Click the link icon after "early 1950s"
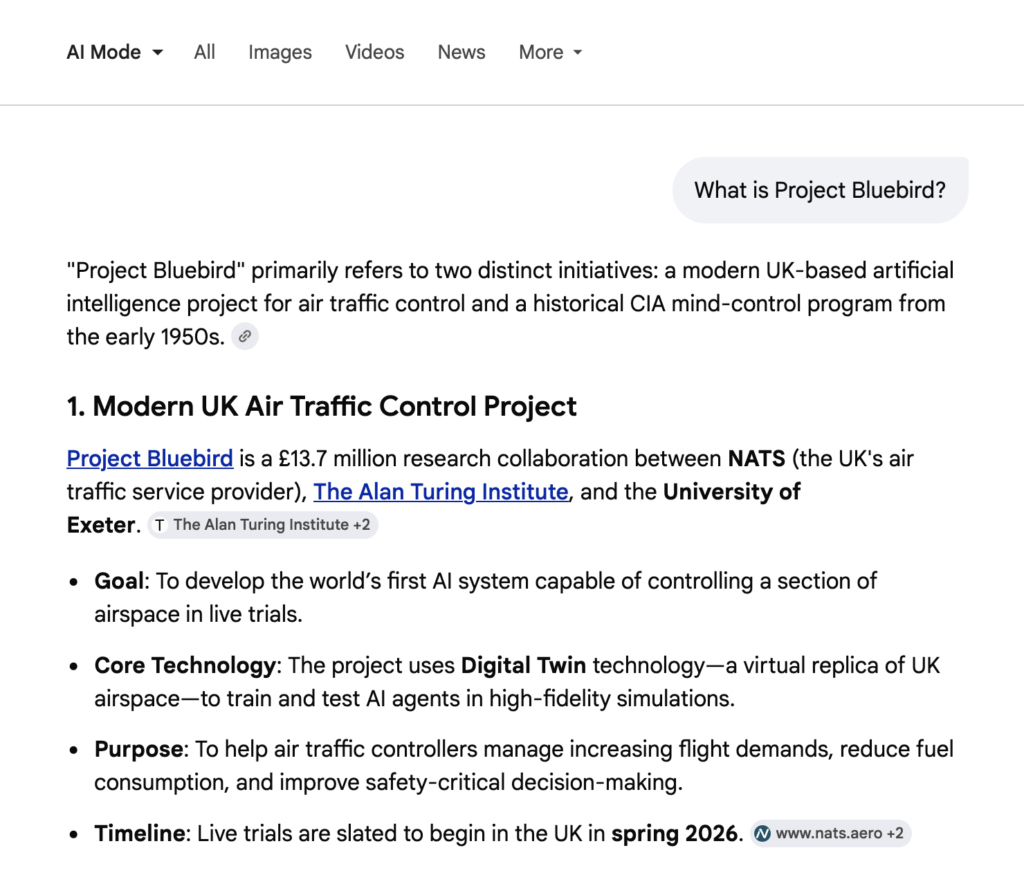This screenshot has width=1024, height=884. [x=245, y=337]
